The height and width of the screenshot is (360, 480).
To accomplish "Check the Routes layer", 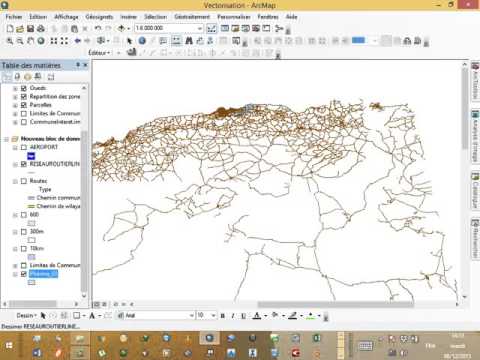I will click(x=24, y=181).
